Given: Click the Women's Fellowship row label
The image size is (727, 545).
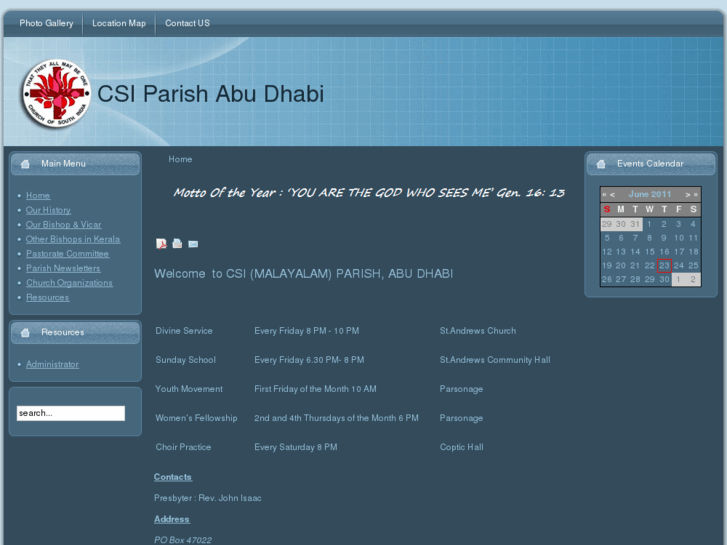Looking at the screenshot, I should coord(196,418).
